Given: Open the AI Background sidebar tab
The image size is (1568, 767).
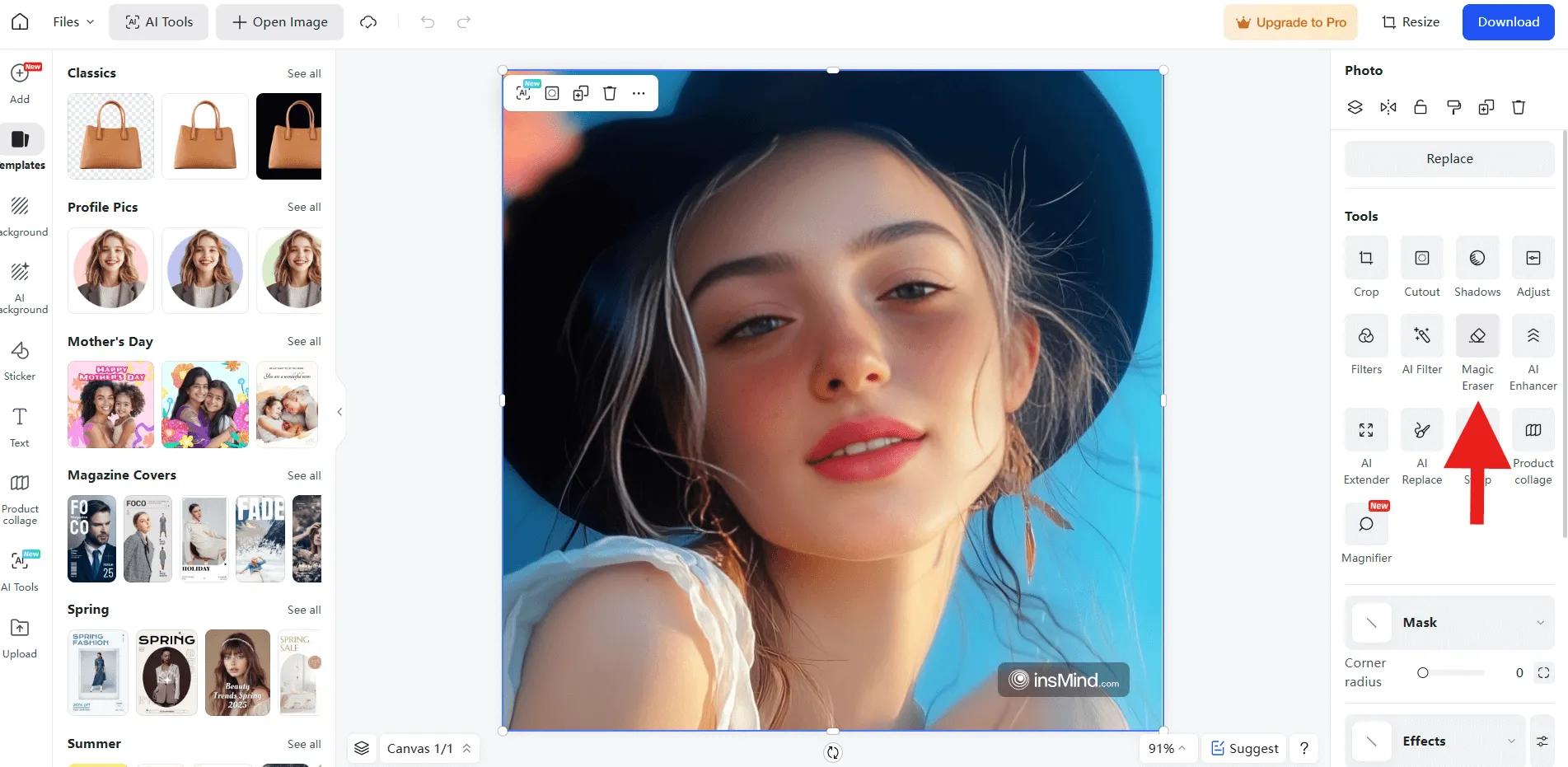Looking at the screenshot, I should coord(21,288).
